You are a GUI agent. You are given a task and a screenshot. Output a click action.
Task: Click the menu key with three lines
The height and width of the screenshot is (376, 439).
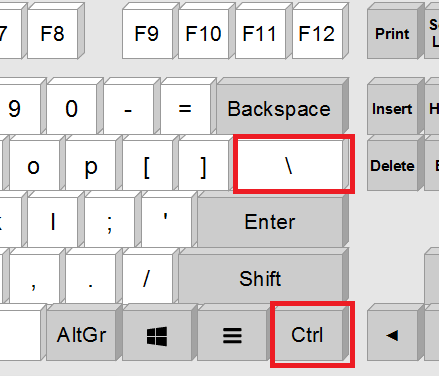point(232,332)
